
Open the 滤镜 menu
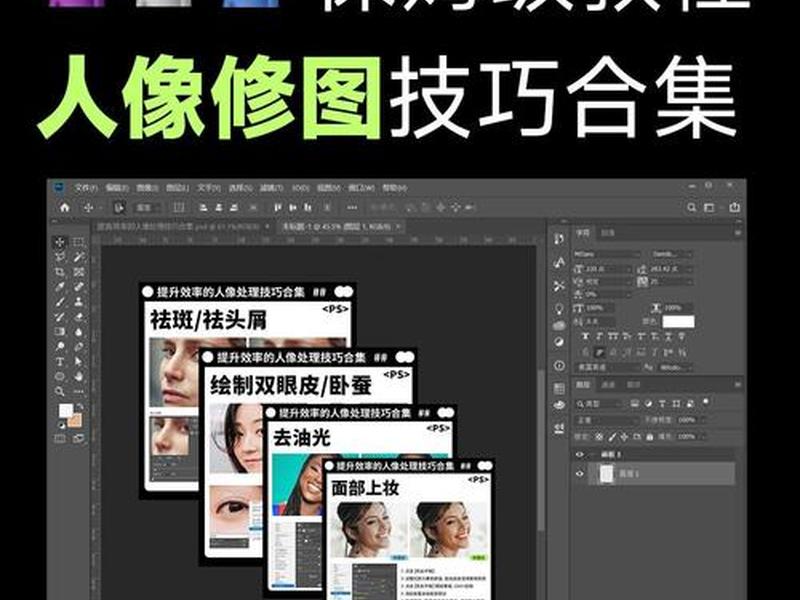tap(271, 188)
